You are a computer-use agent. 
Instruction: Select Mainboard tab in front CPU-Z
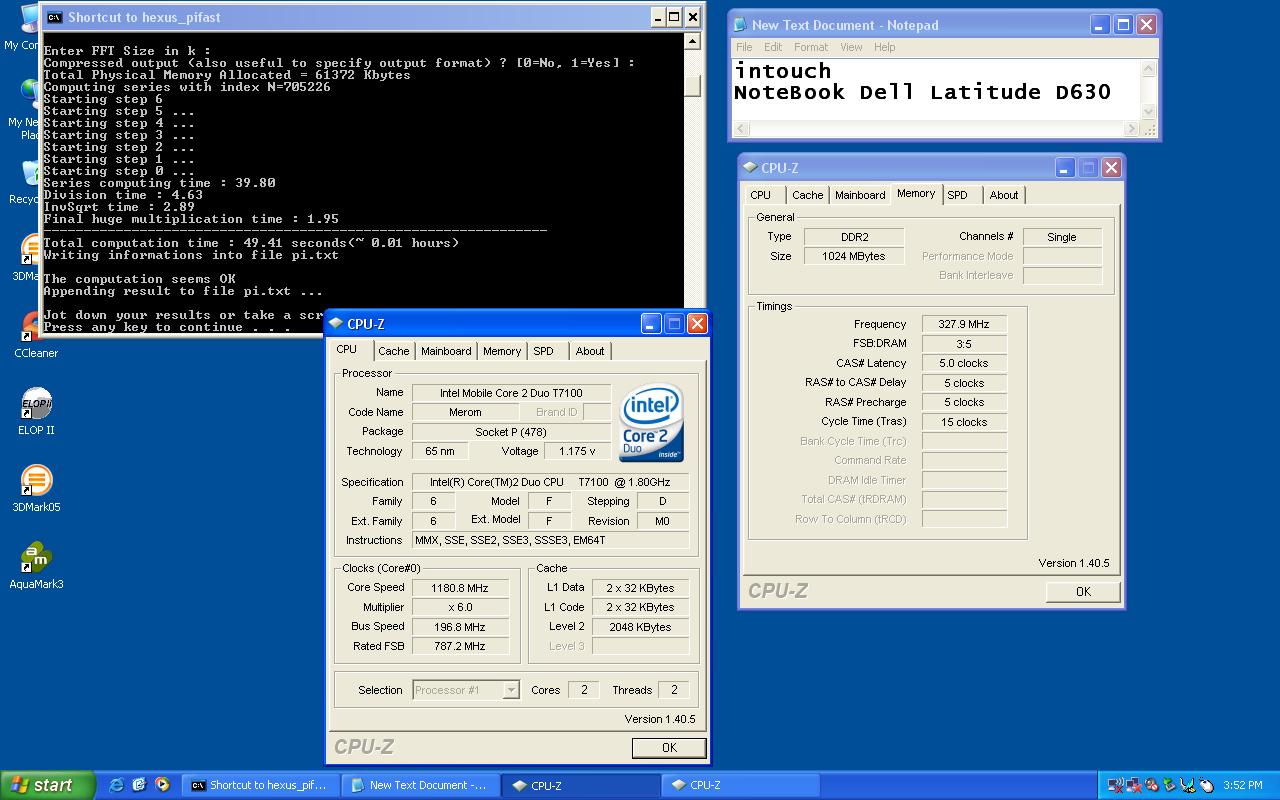click(445, 351)
